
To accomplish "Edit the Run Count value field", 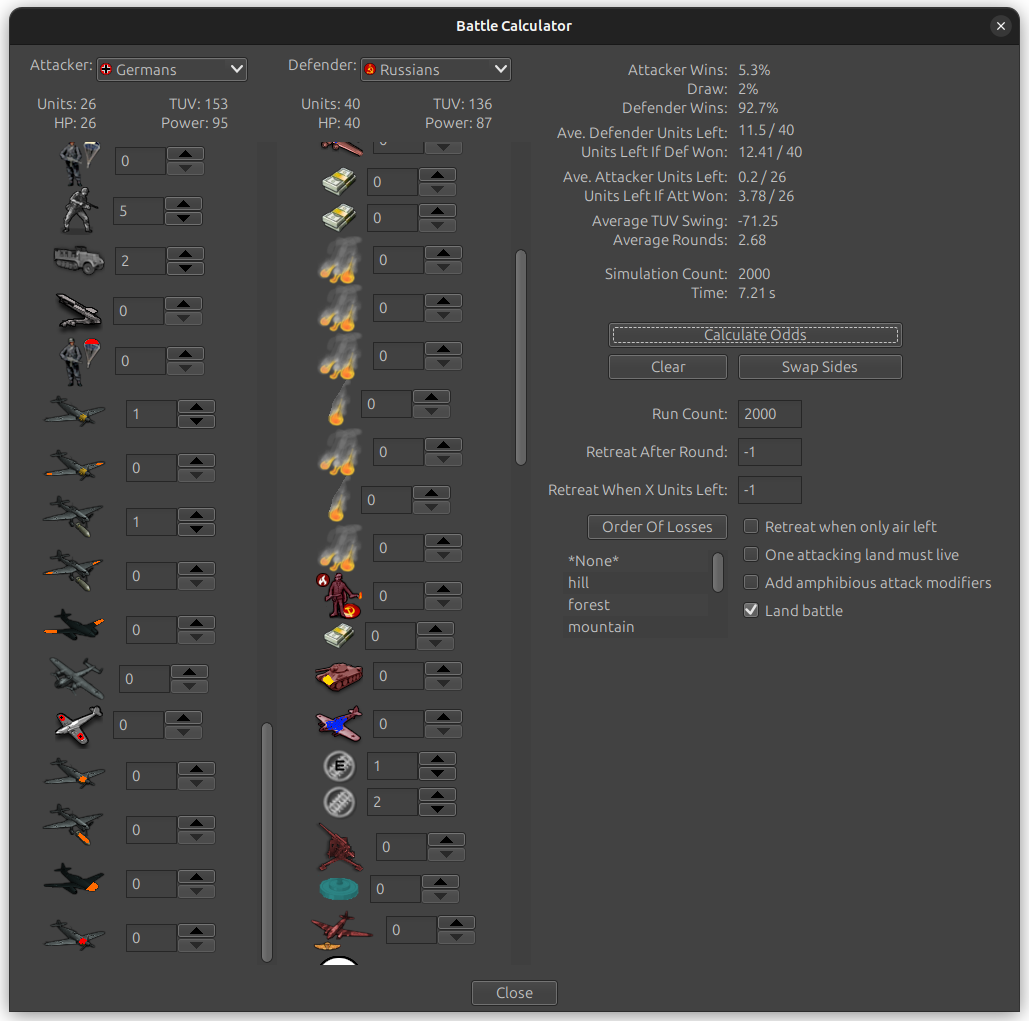I will (x=769, y=413).
